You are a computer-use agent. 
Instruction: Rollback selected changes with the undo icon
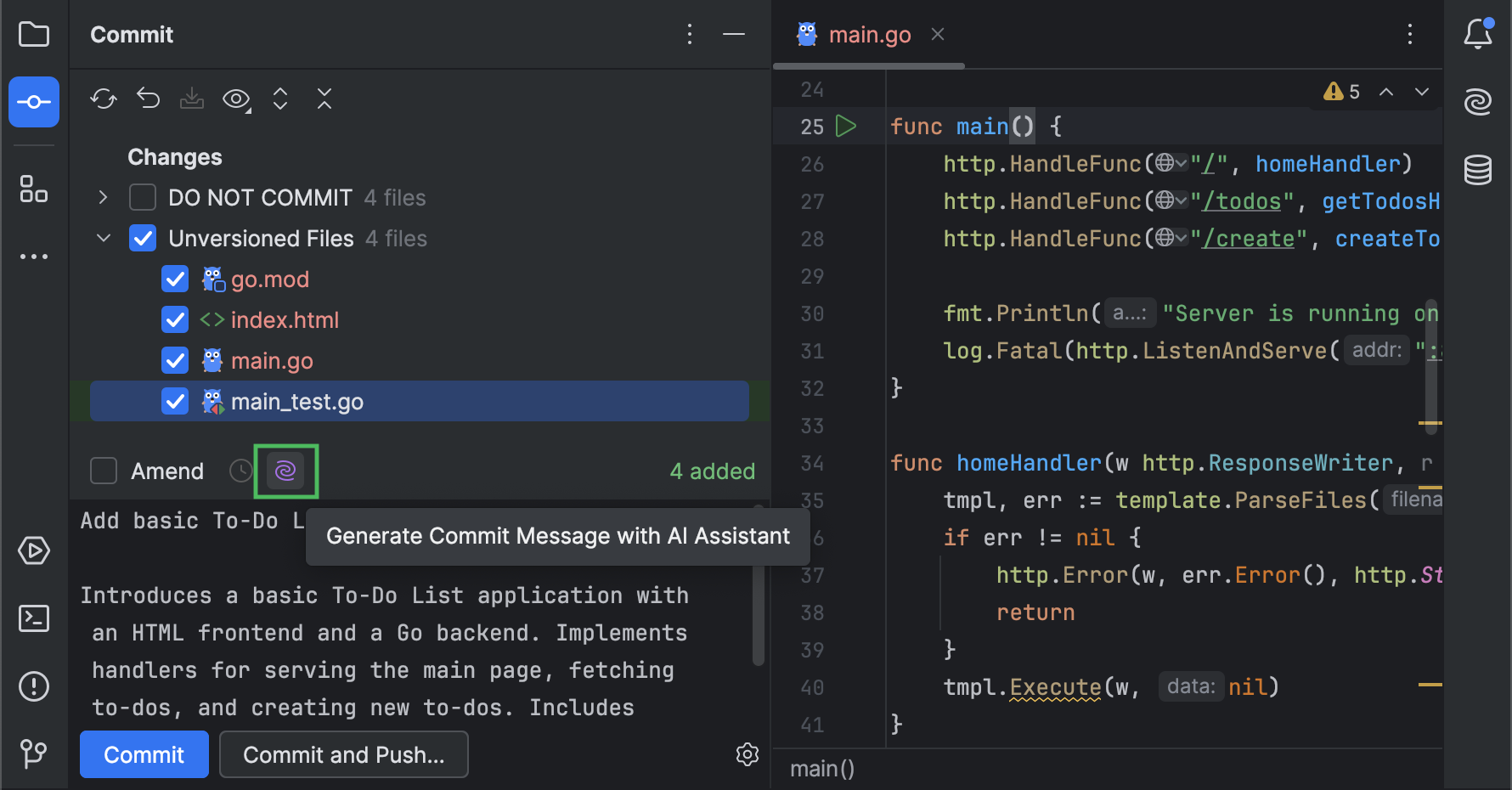point(148,99)
